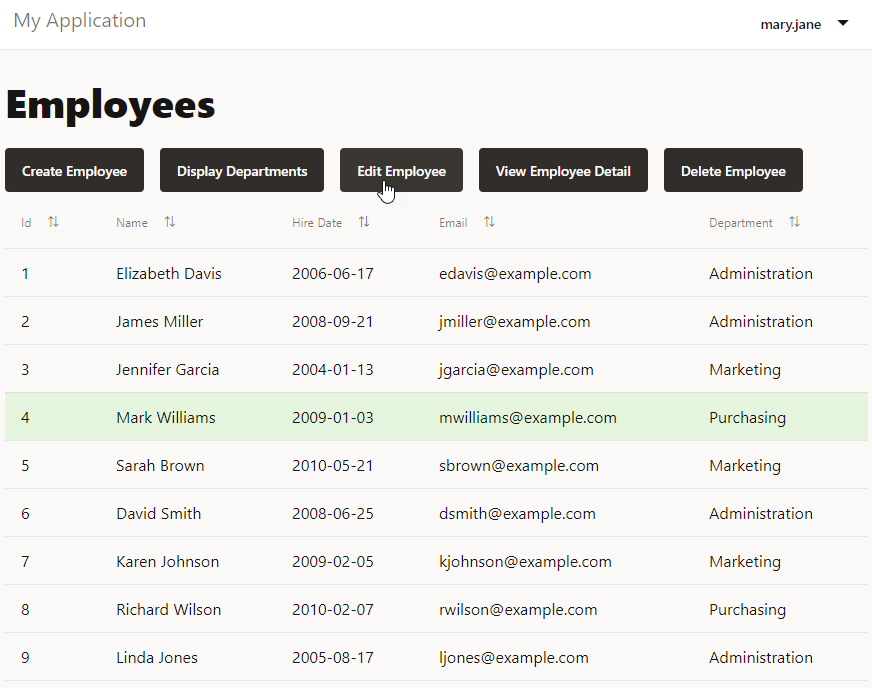Click the Linda Jones name link
The width and height of the screenshot is (872, 688).
click(156, 657)
